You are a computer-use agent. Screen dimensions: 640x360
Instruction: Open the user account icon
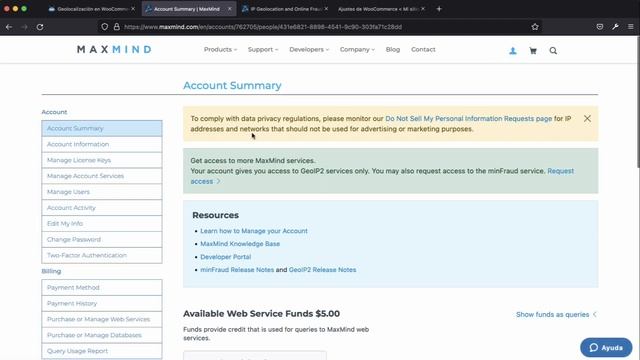pyautogui.click(x=513, y=51)
